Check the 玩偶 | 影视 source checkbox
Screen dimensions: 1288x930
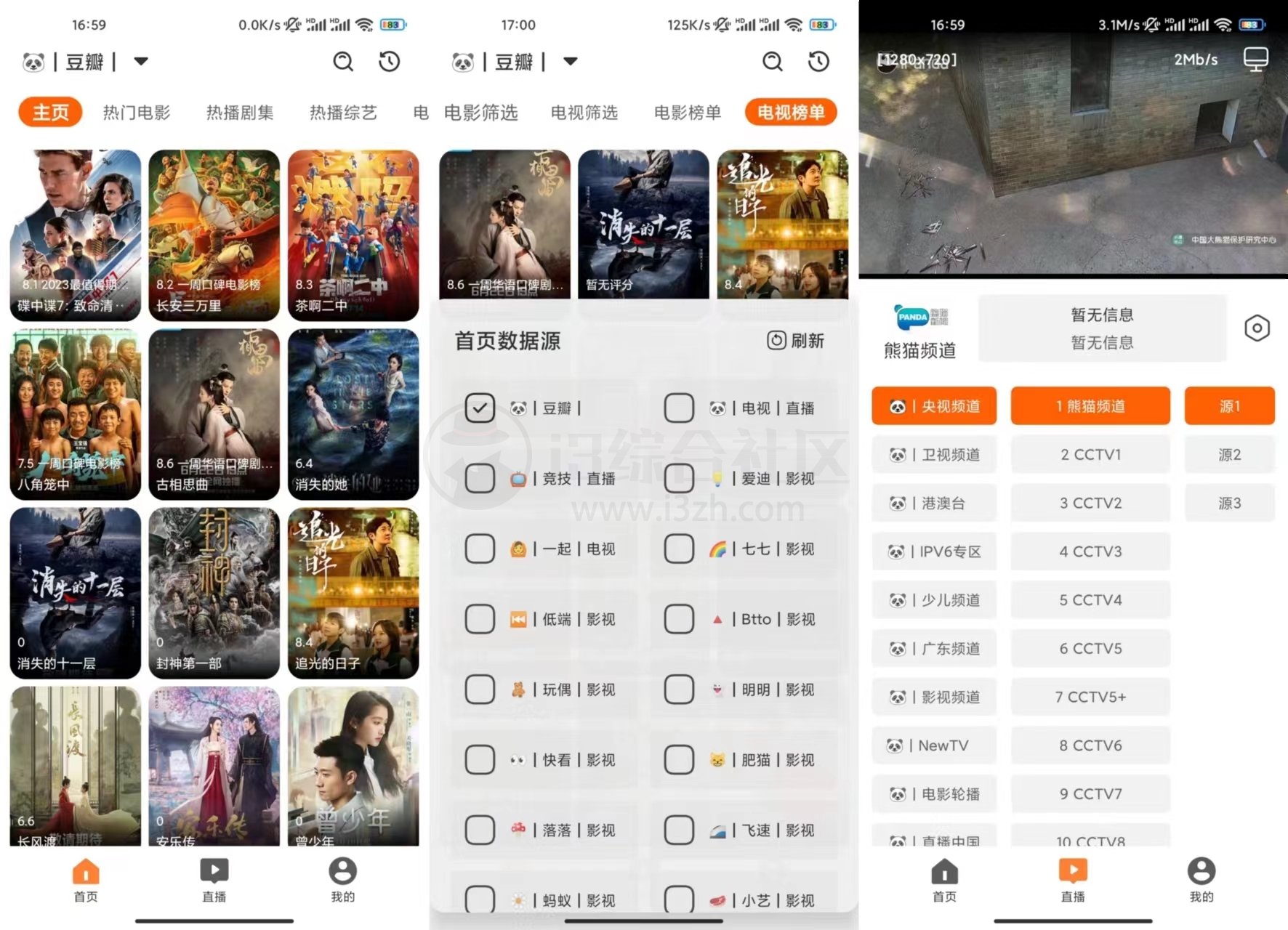[480, 690]
